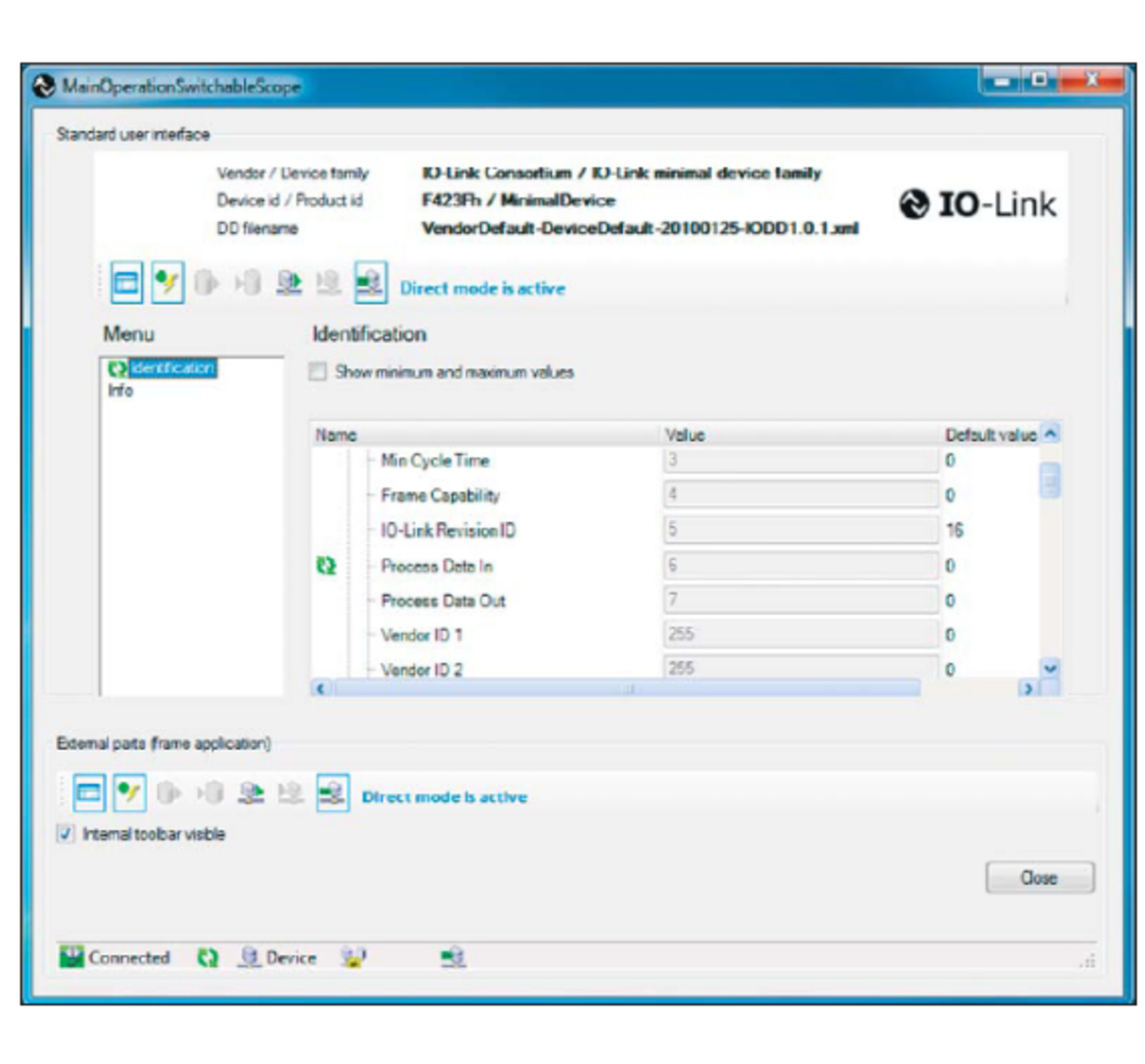
Task: Uncheck Internal toolbar visible
Action: tap(65, 834)
